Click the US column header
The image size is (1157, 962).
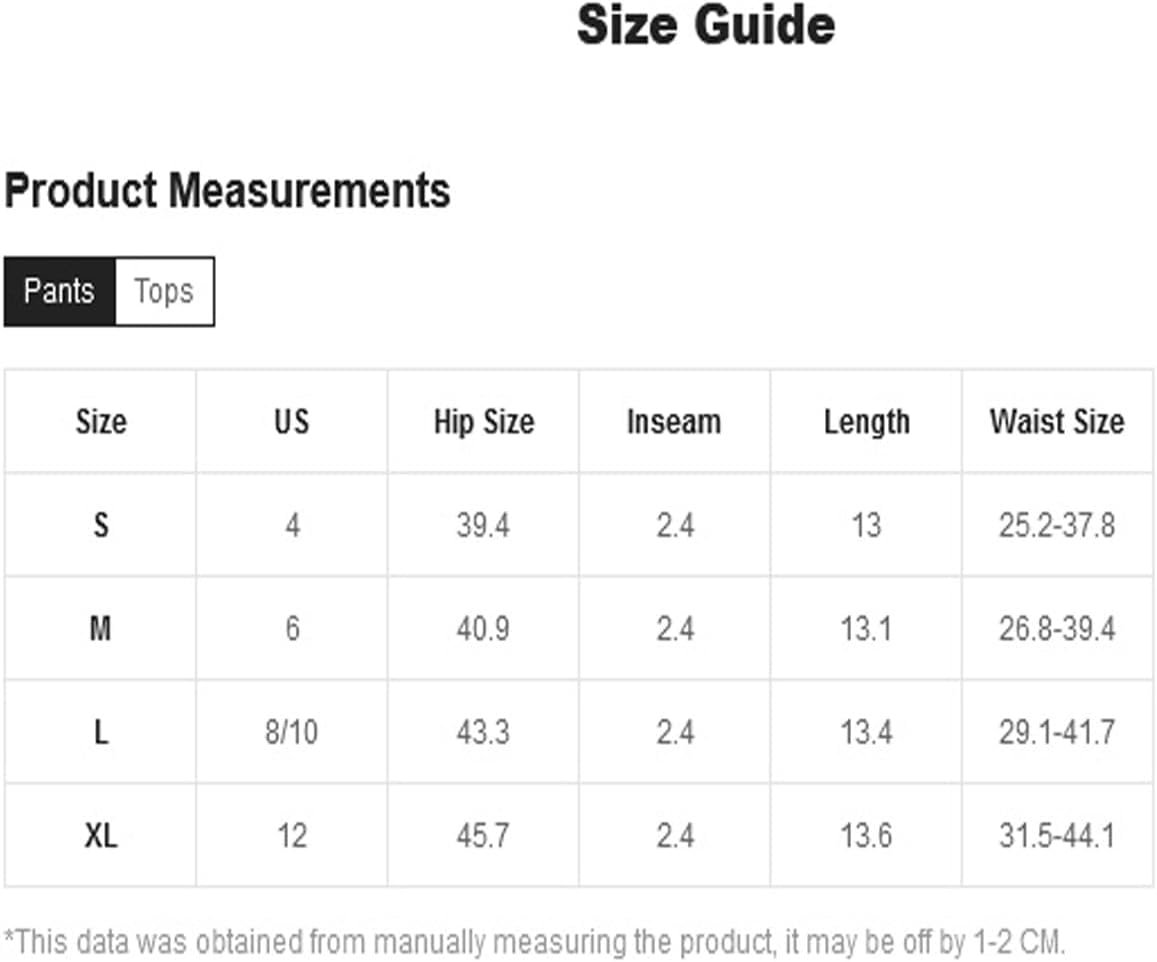point(292,421)
